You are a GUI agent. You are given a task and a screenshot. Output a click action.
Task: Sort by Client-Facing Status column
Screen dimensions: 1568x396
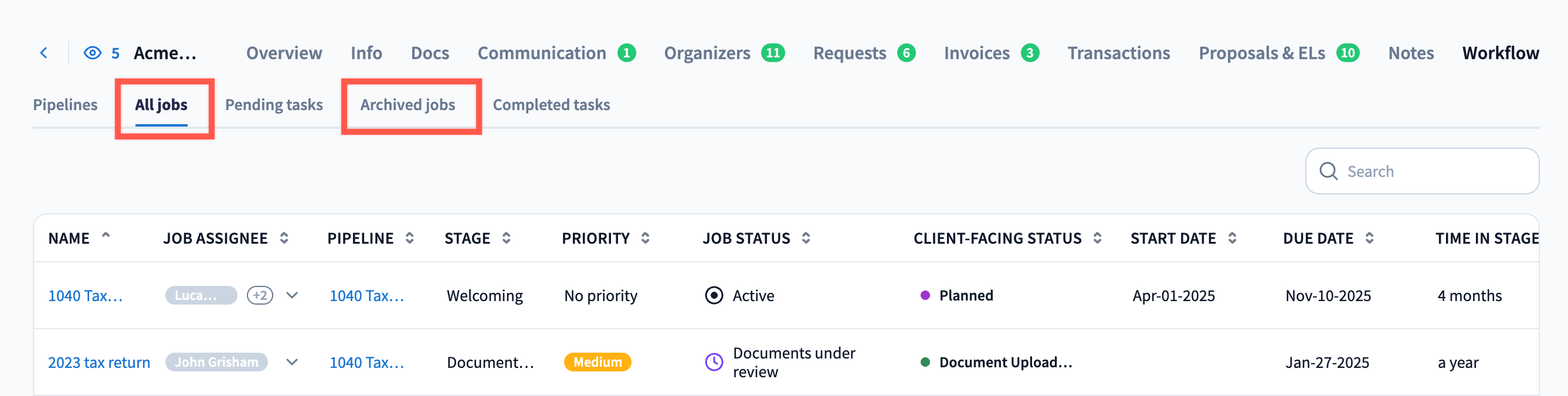tap(1097, 238)
